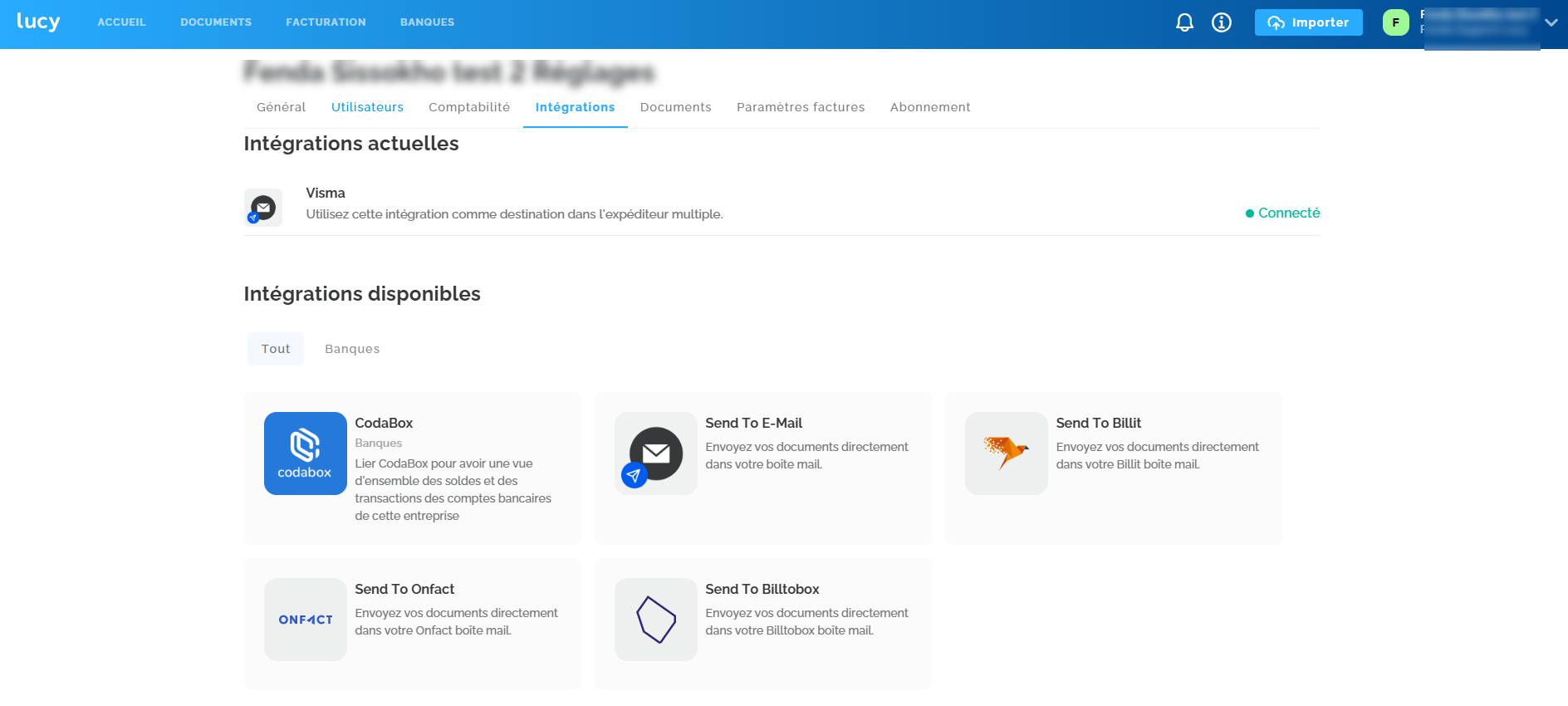Click the Send To Onfact description text
Viewport: 1568px width, 706px height.
(457, 621)
